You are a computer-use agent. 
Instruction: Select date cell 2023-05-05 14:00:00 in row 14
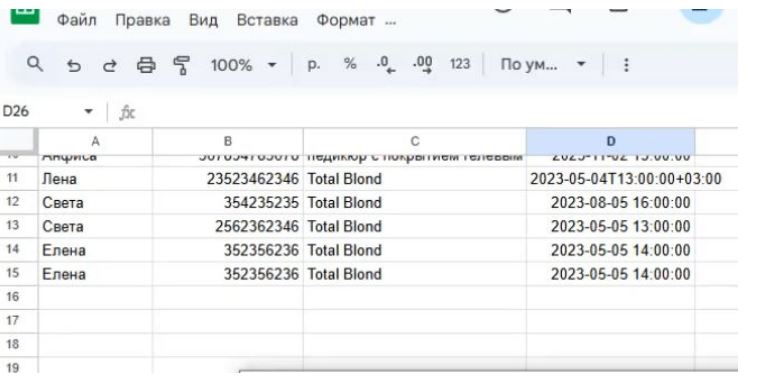[x=611, y=250]
